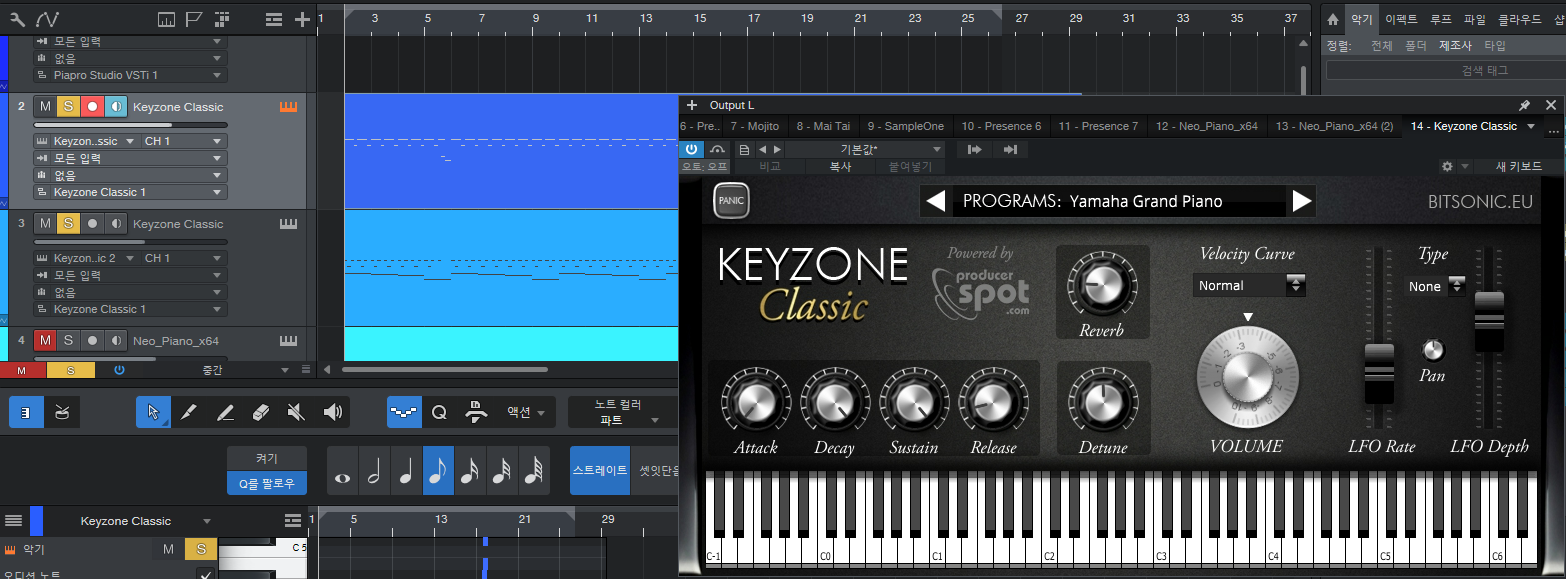Screen dimensions: 1566x579
Task: Choose the thirty-second note quantize value
Action: click(x=503, y=470)
